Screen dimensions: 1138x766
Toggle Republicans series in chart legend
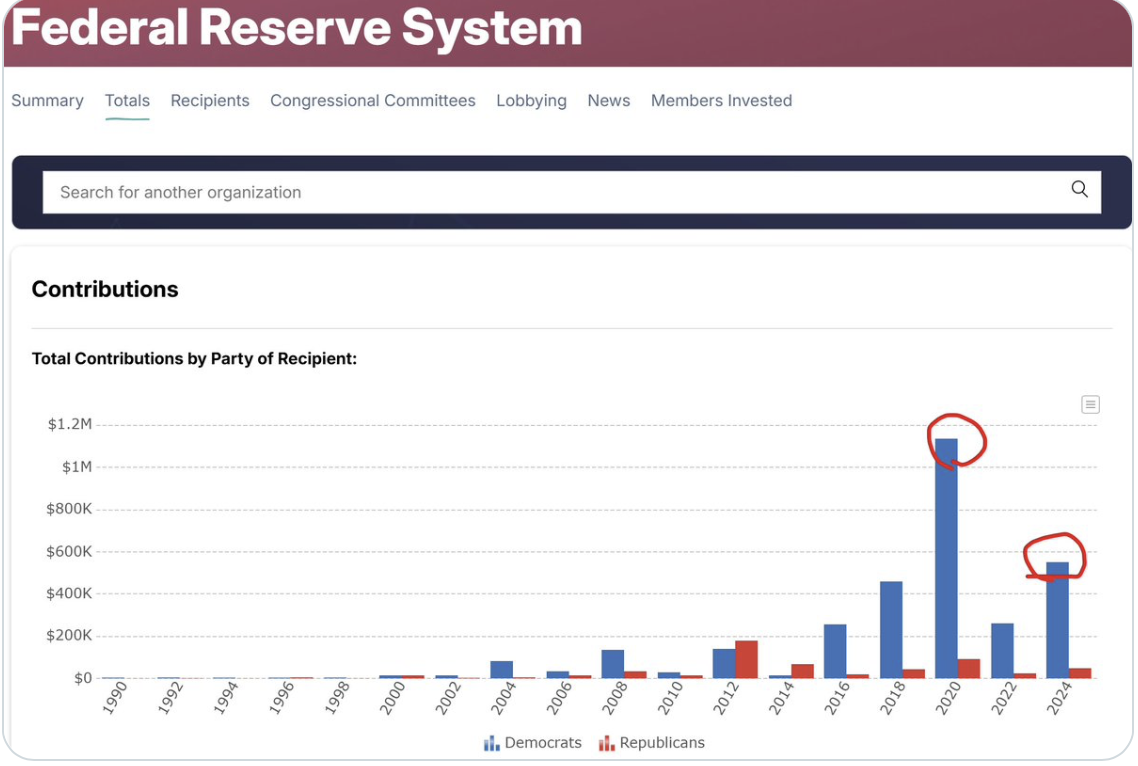pyautogui.click(x=661, y=743)
